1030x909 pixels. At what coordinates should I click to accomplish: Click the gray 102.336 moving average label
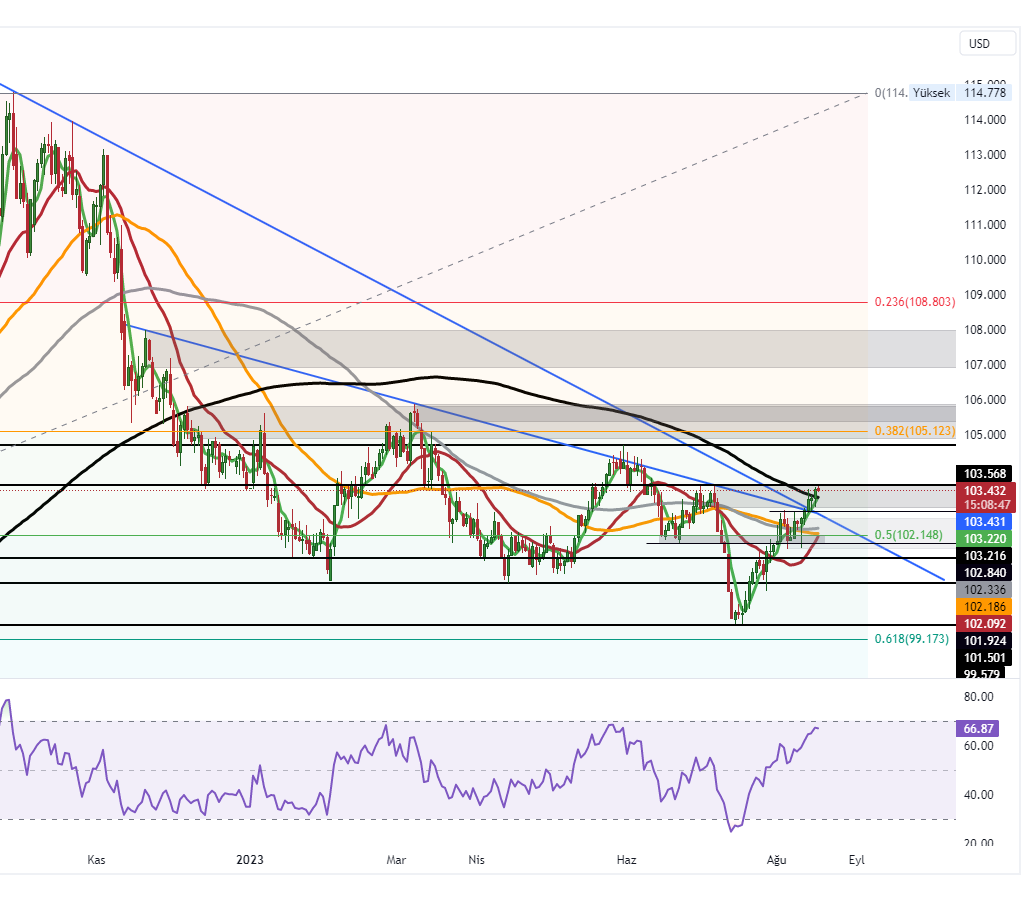pyautogui.click(x=985, y=590)
